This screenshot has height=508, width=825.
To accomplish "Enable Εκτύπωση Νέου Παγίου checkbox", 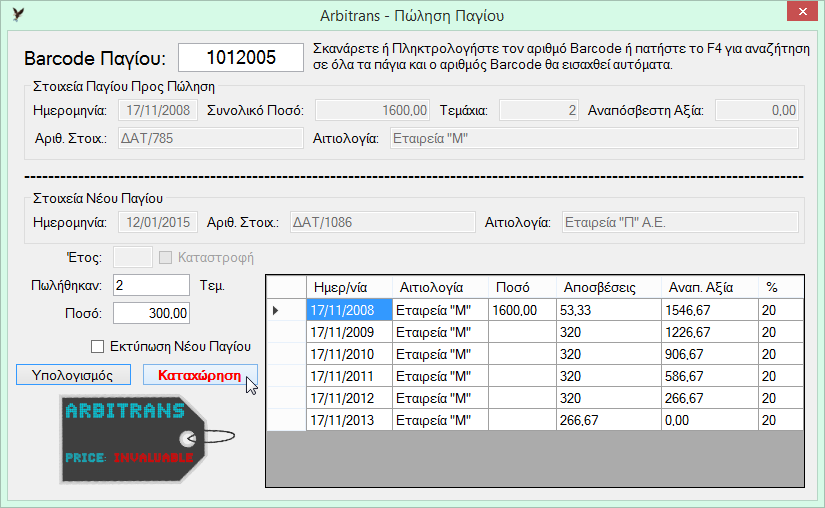I will 97,347.
